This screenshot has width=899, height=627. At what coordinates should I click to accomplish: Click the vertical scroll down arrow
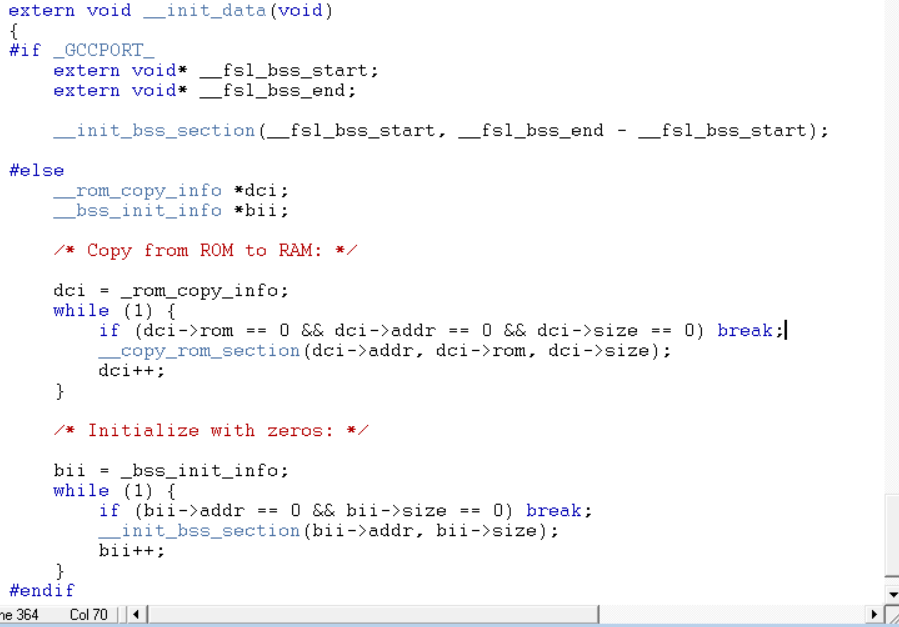tap(892, 594)
